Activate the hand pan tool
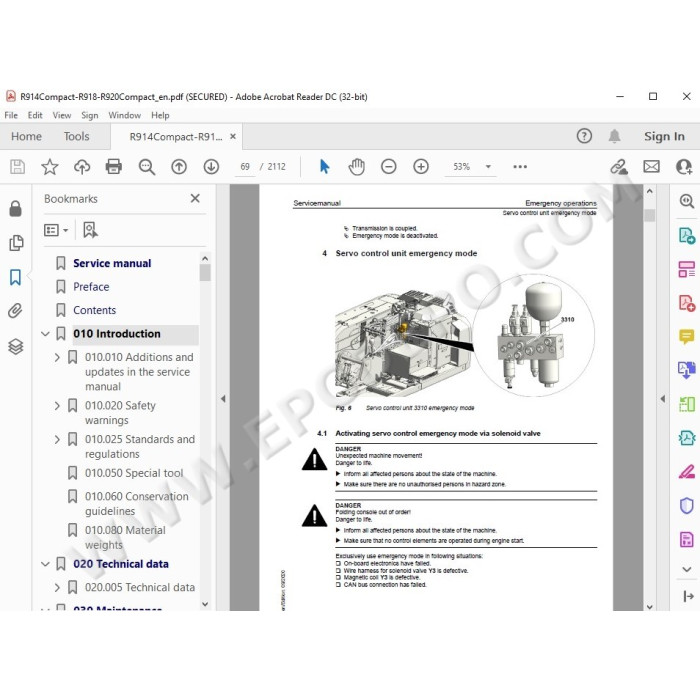Viewport: 700px width, 700px height. click(x=356, y=167)
